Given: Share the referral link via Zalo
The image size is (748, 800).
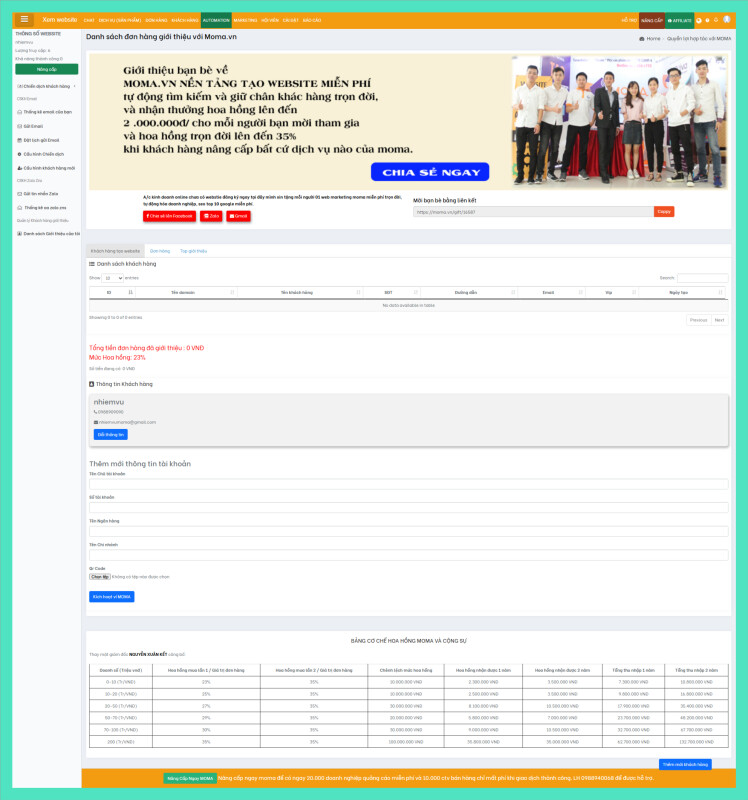Looking at the screenshot, I should tap(211, 216).
